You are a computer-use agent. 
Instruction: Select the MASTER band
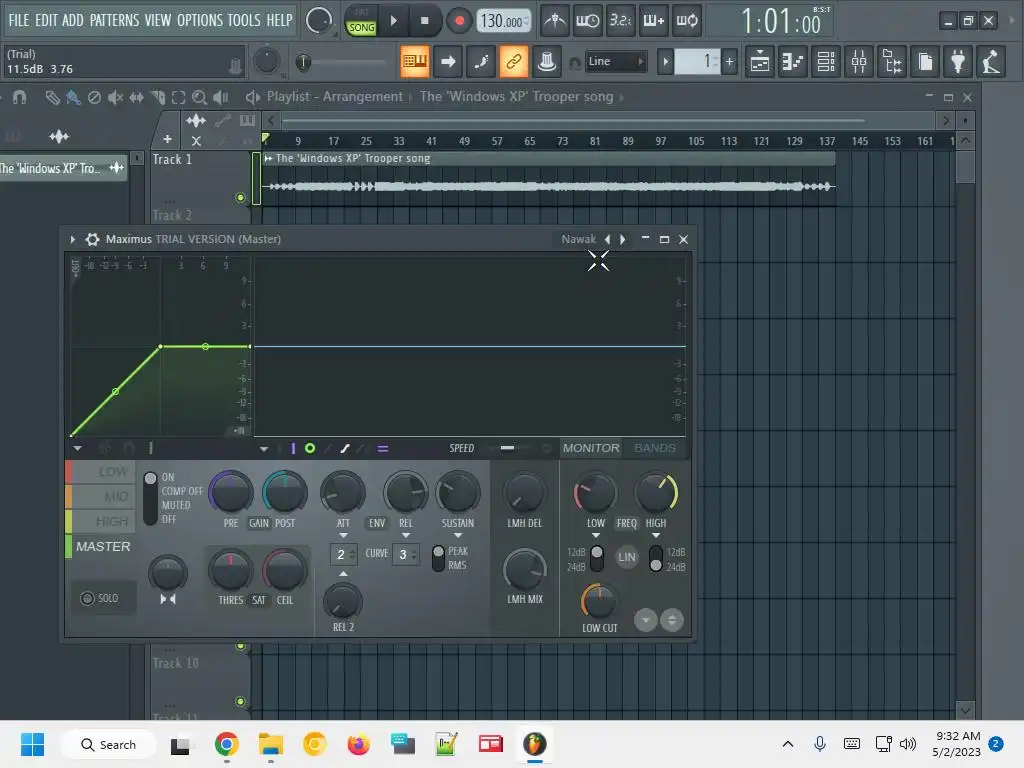pyautogui.click(x=101, y=547)
